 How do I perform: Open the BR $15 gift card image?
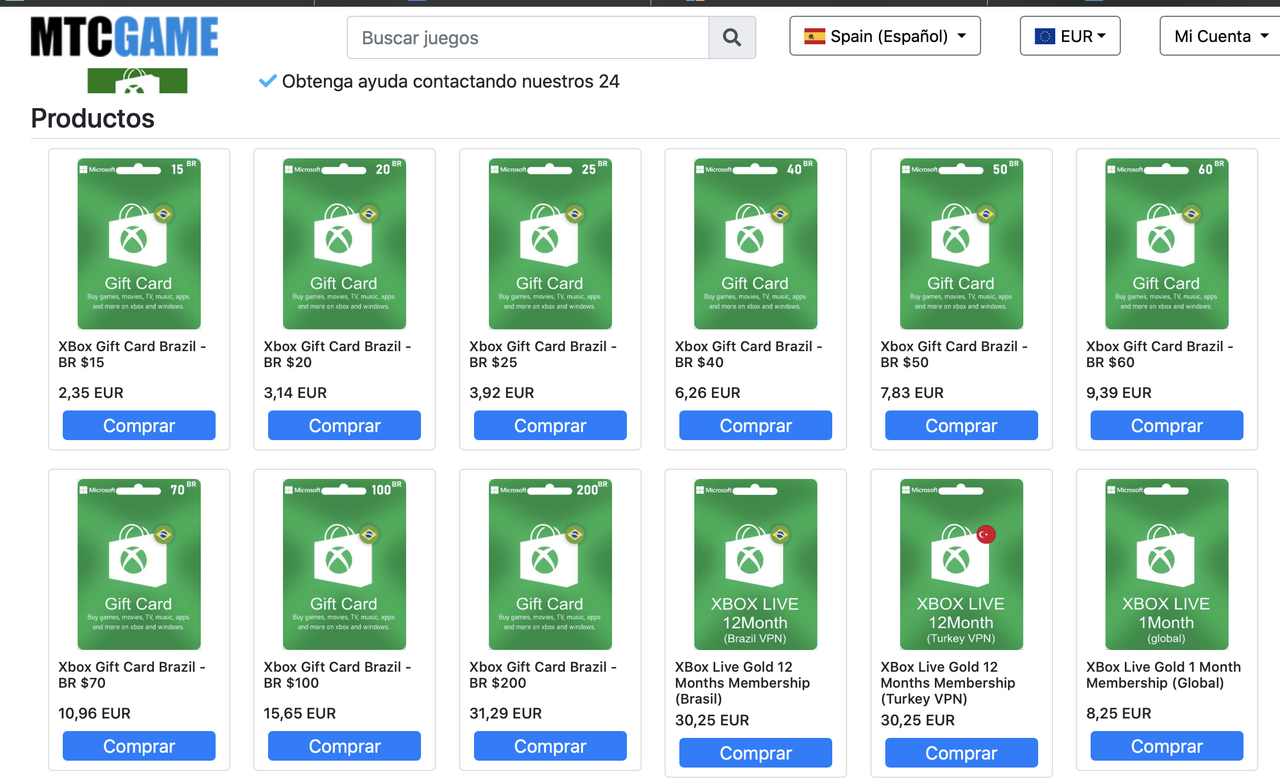pos(139,244)
